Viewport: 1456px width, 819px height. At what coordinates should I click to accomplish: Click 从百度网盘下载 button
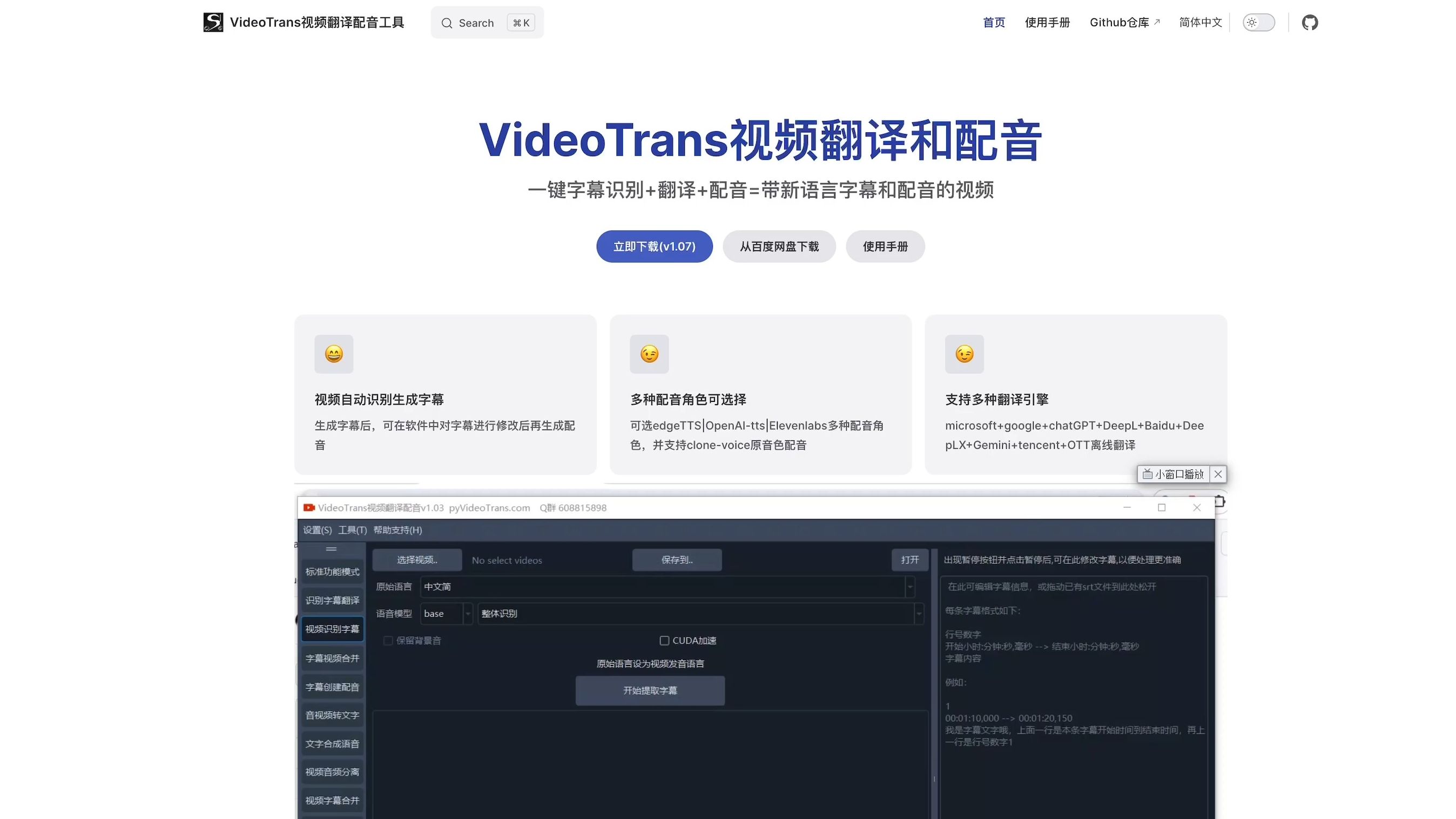tap(779, 246)
